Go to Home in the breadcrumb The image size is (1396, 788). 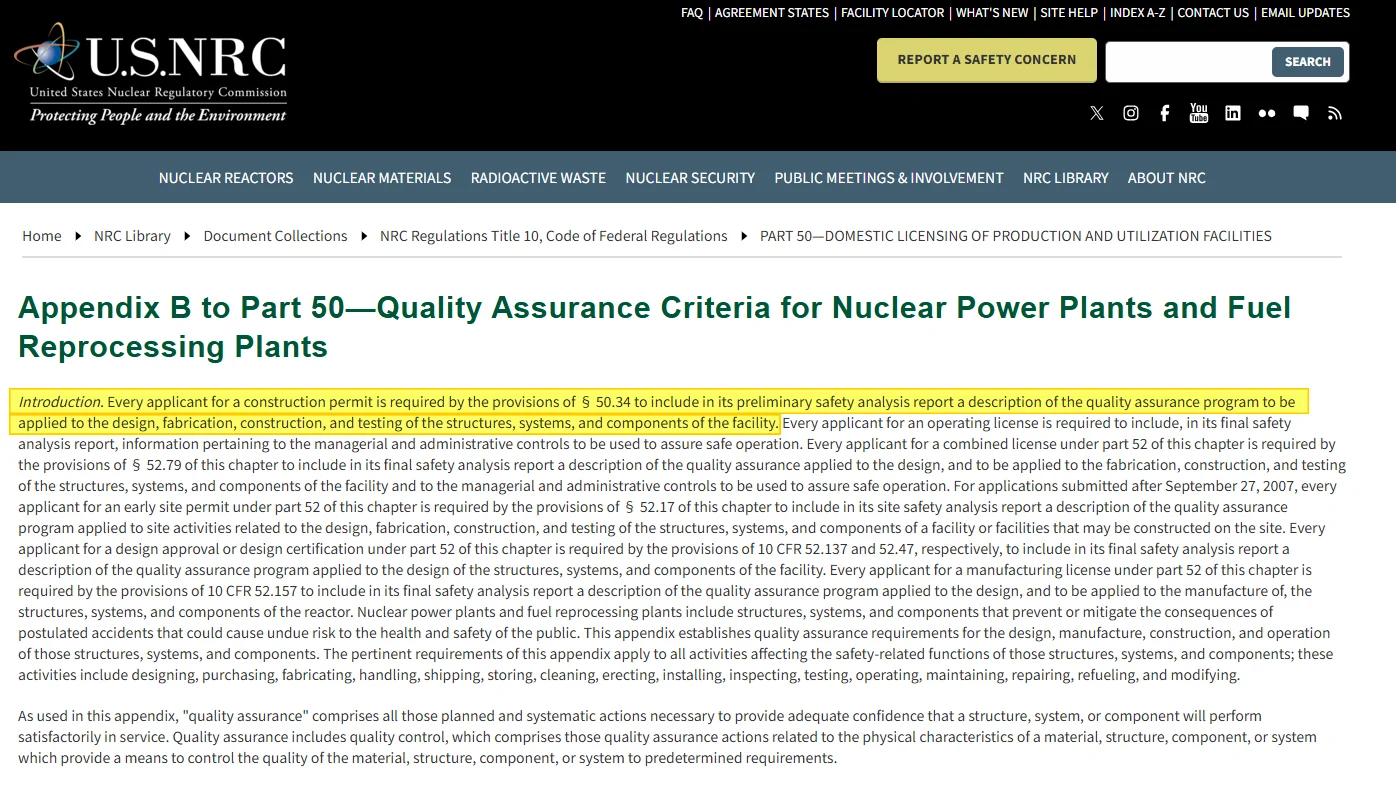pos(42,236)
